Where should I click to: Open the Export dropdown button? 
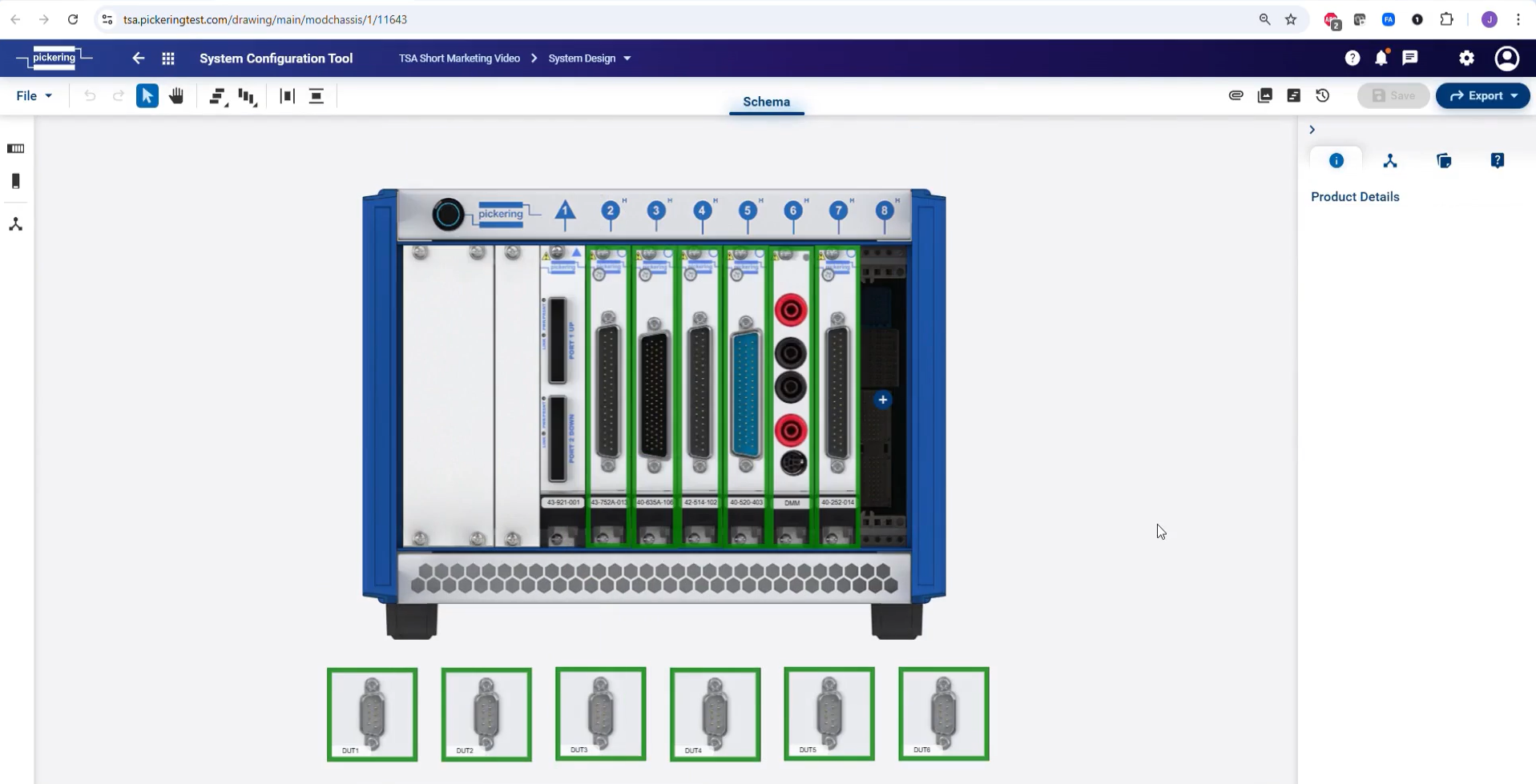coord(1482,96)
